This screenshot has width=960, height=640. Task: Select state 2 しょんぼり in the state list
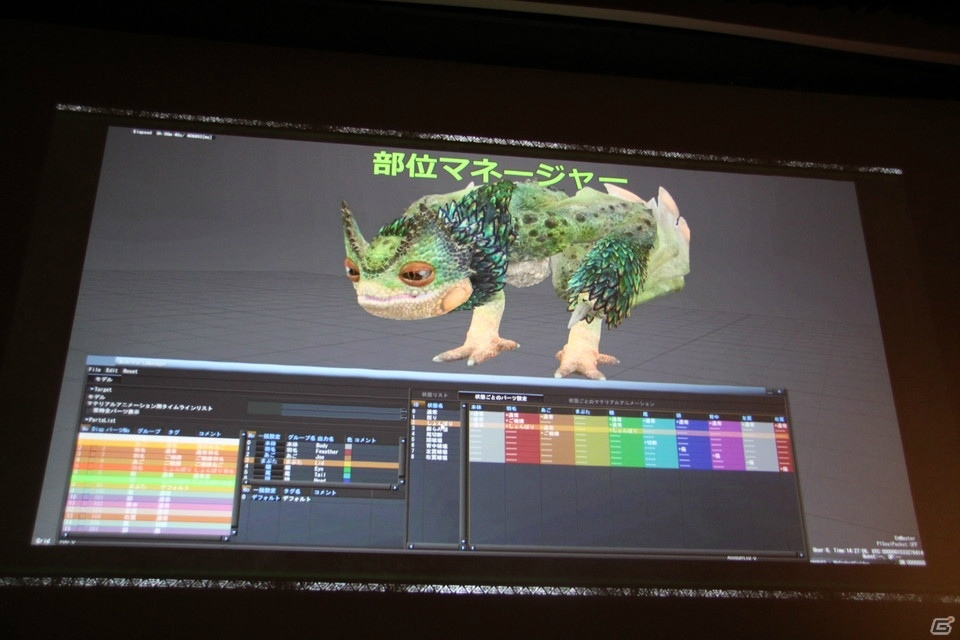pos(435,424)
